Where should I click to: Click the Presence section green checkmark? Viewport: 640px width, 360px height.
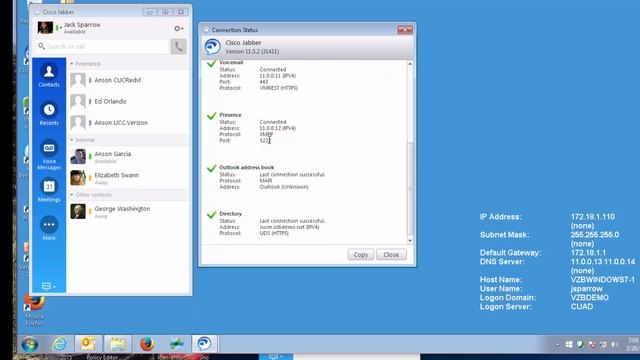211,116
